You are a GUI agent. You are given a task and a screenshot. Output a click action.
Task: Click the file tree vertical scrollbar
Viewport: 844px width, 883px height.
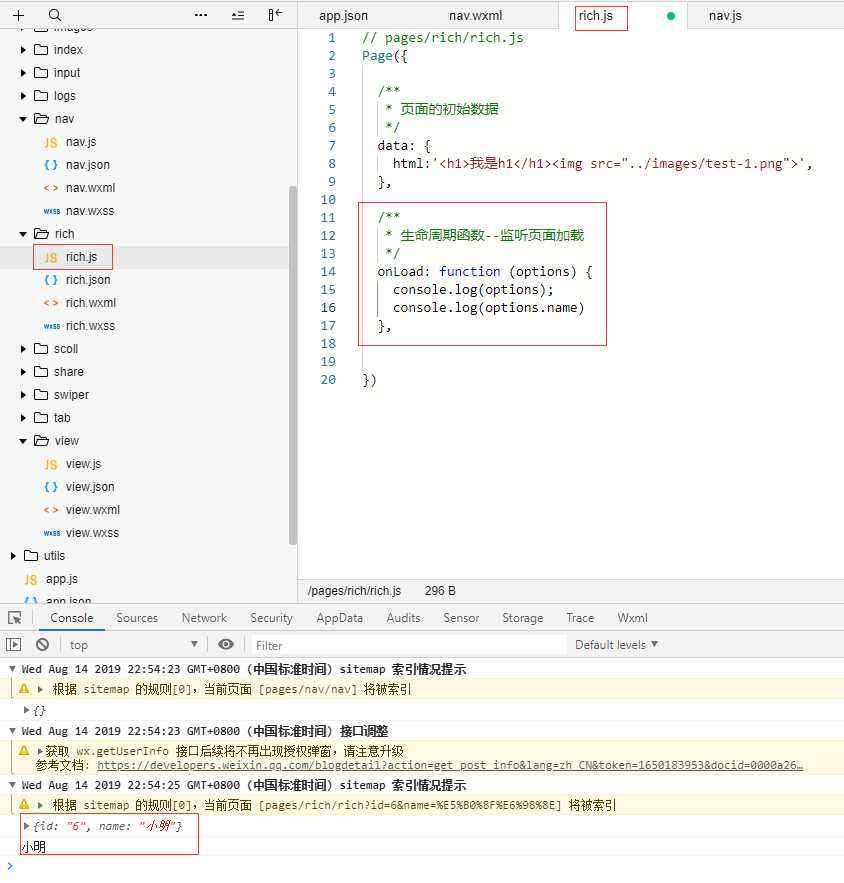tap(293, 365)
